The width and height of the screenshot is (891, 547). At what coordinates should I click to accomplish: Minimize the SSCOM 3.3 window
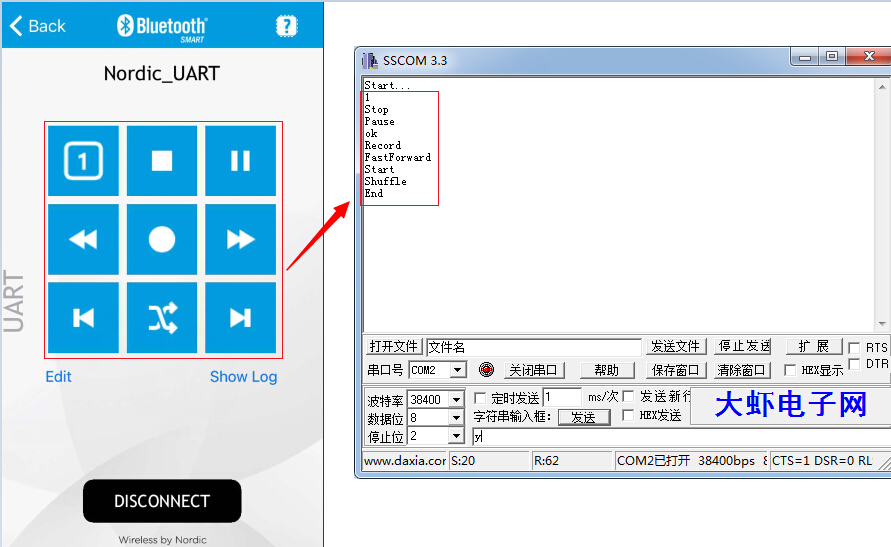tap(805, 57)
